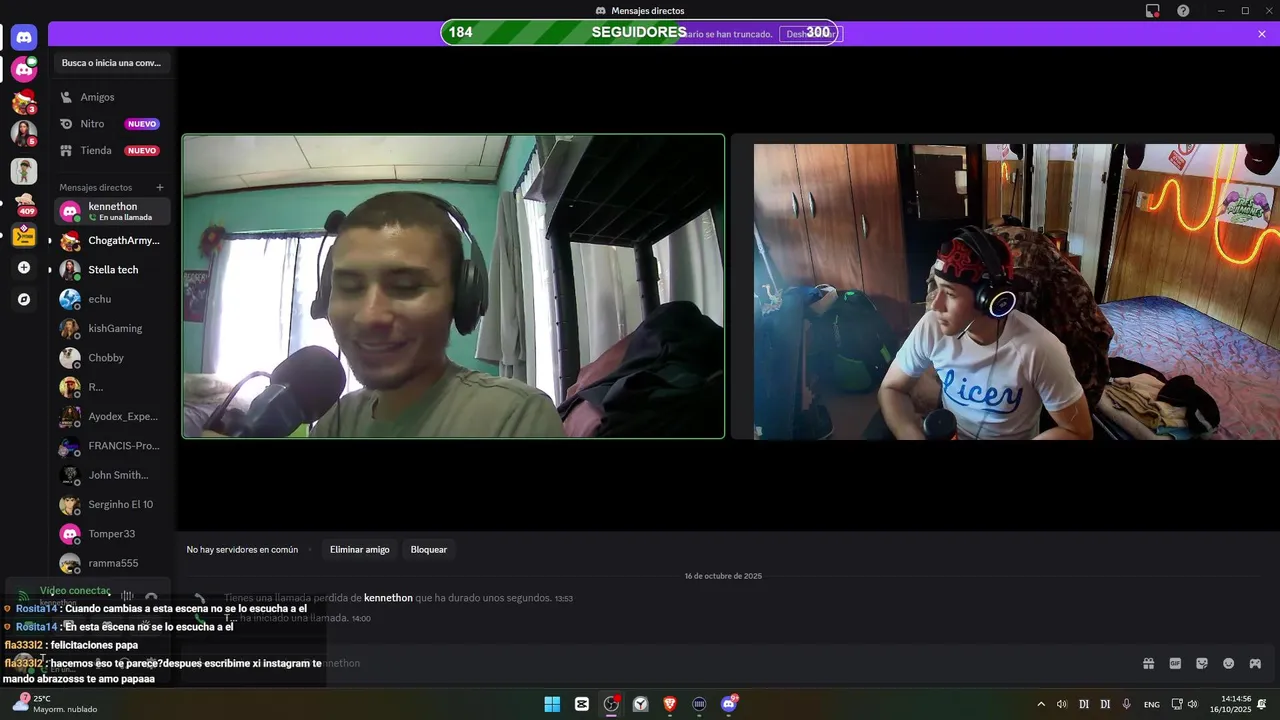
Task: Click the microphone tray icon
Action: [x=1127, y=704]
